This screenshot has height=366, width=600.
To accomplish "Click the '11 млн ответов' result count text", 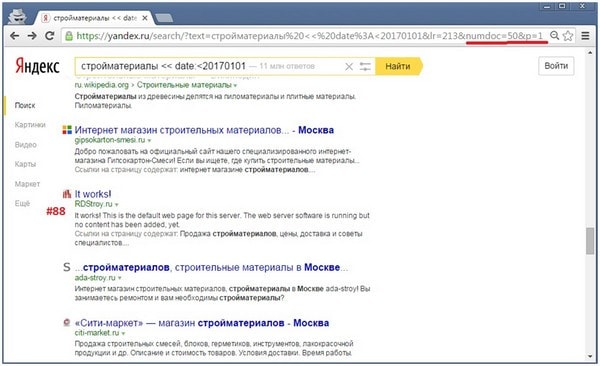I will pyautogui.click(x=287, y=66).
